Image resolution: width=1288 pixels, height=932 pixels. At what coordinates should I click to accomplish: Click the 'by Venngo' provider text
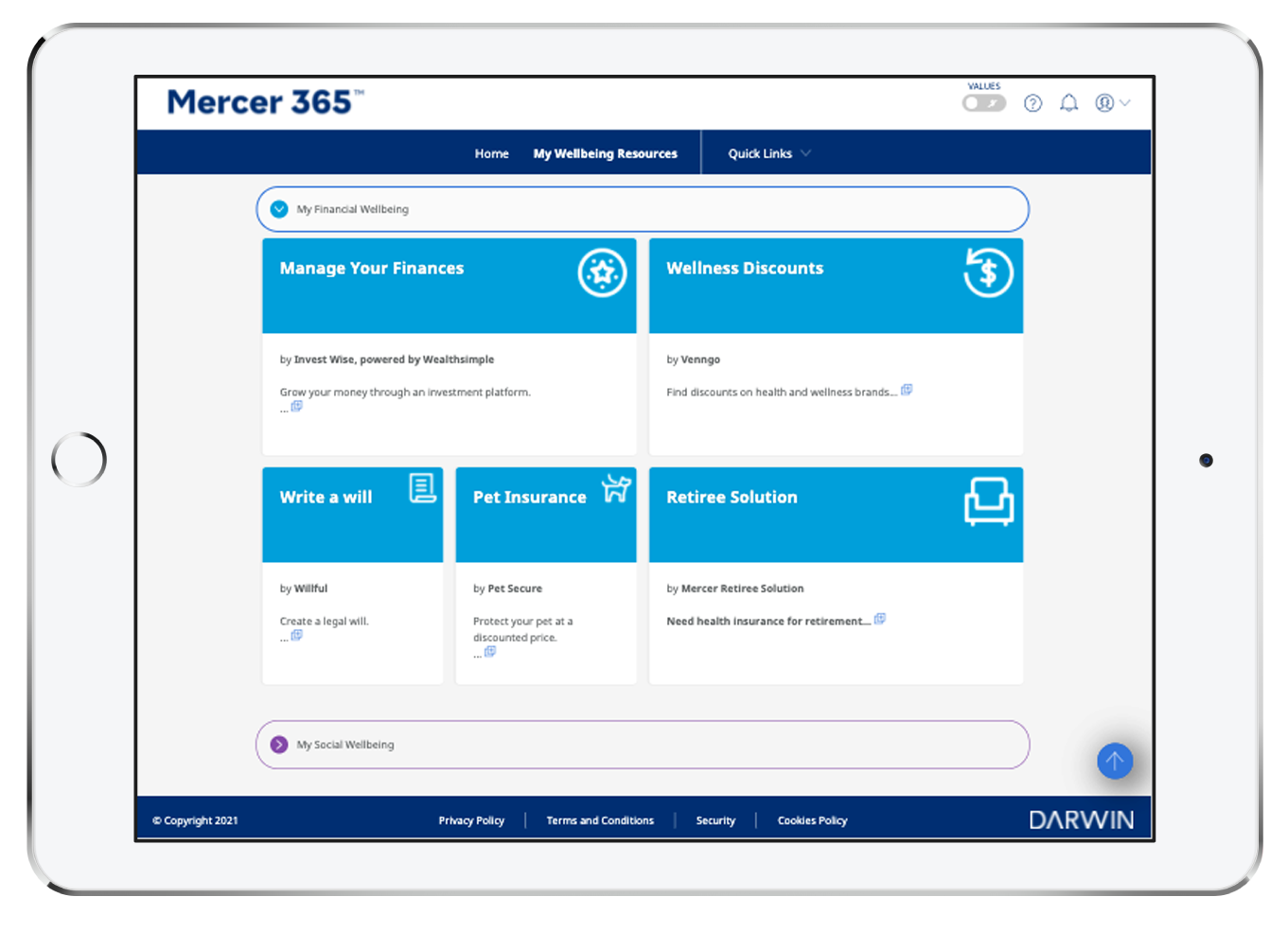click(x=694, y=360)
